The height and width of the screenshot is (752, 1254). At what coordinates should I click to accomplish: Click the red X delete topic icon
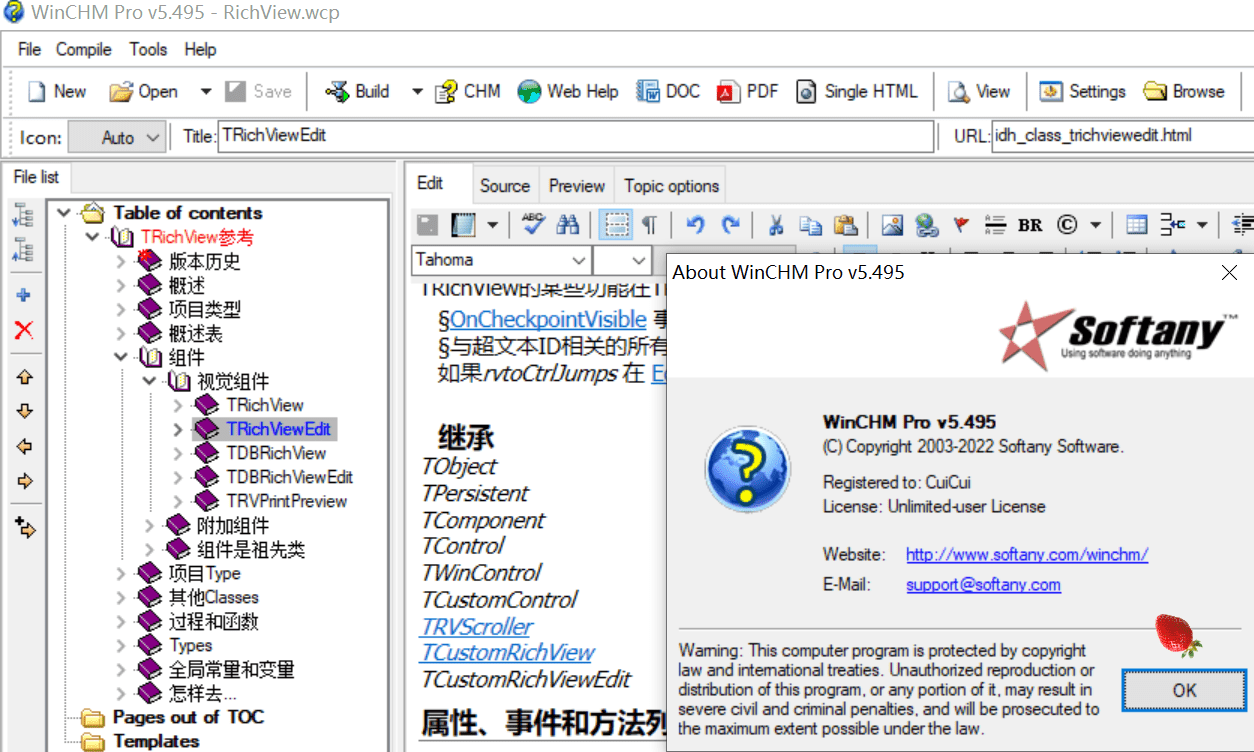[24, 330]
